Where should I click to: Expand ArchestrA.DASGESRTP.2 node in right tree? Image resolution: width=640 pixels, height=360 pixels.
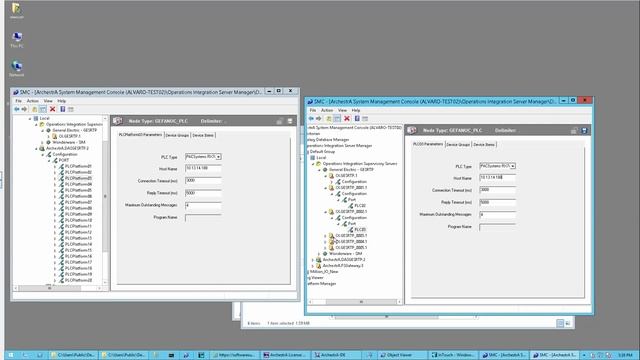313,260
